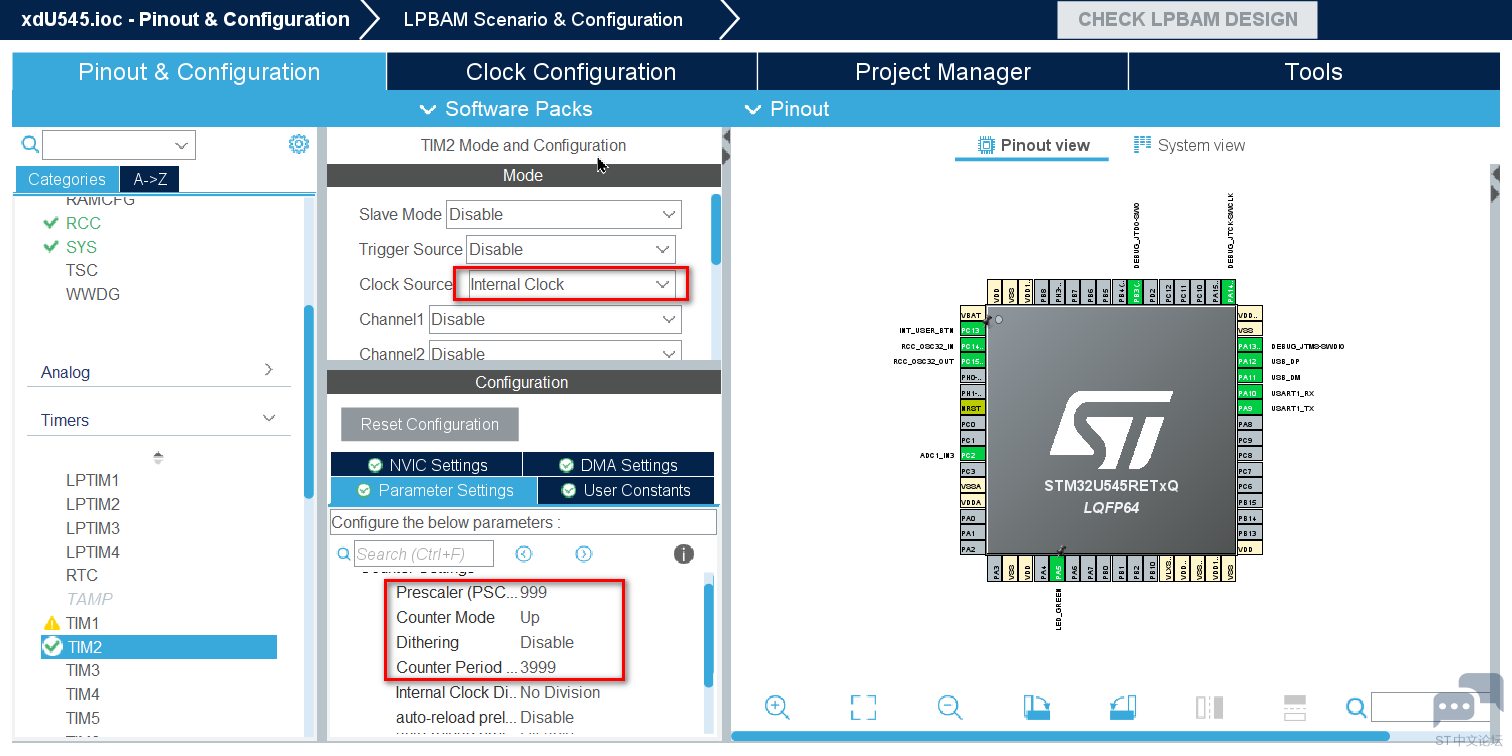This screenshot has height=756, width=1512.
Task: Select the PA9 USART1_TX pin
Action: click(1250, 408)
